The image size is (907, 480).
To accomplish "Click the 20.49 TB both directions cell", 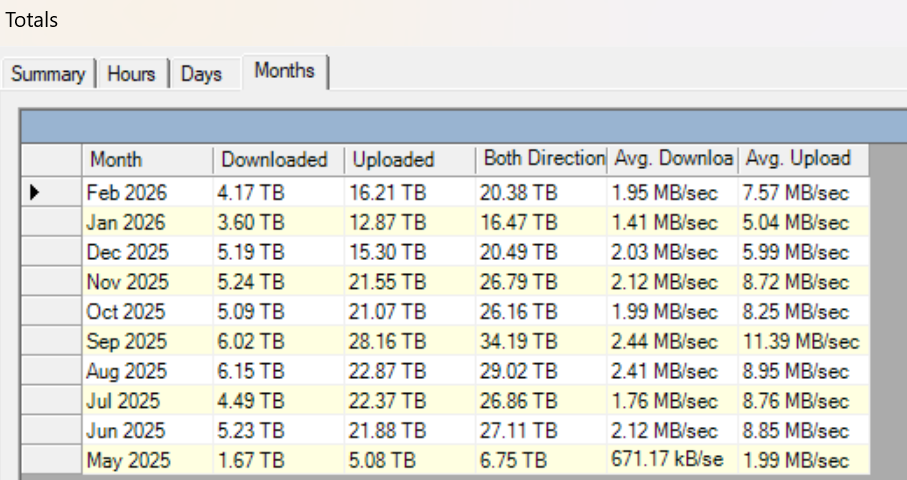I will point(541,252).
